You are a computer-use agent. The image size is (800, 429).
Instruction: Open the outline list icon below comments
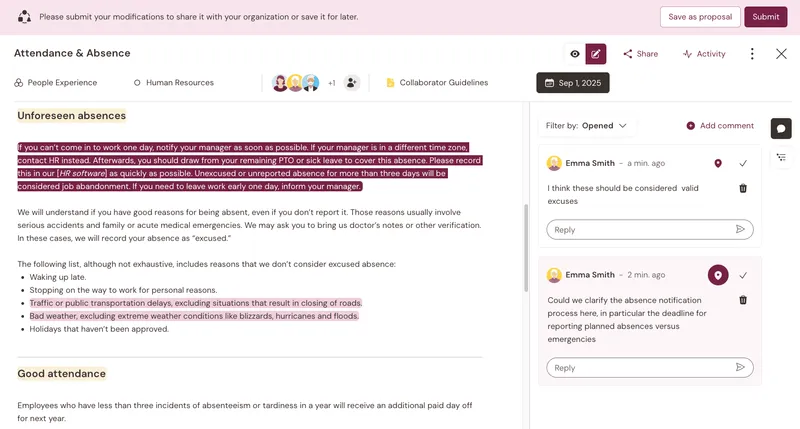click(x=781, y=158)
